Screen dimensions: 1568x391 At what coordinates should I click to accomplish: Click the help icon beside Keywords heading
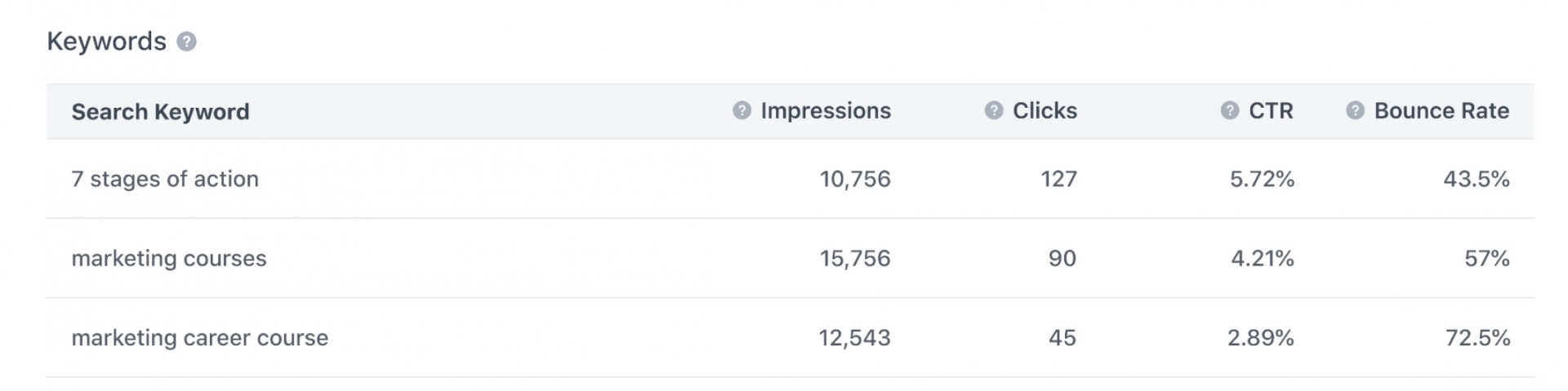click(187, 42)
